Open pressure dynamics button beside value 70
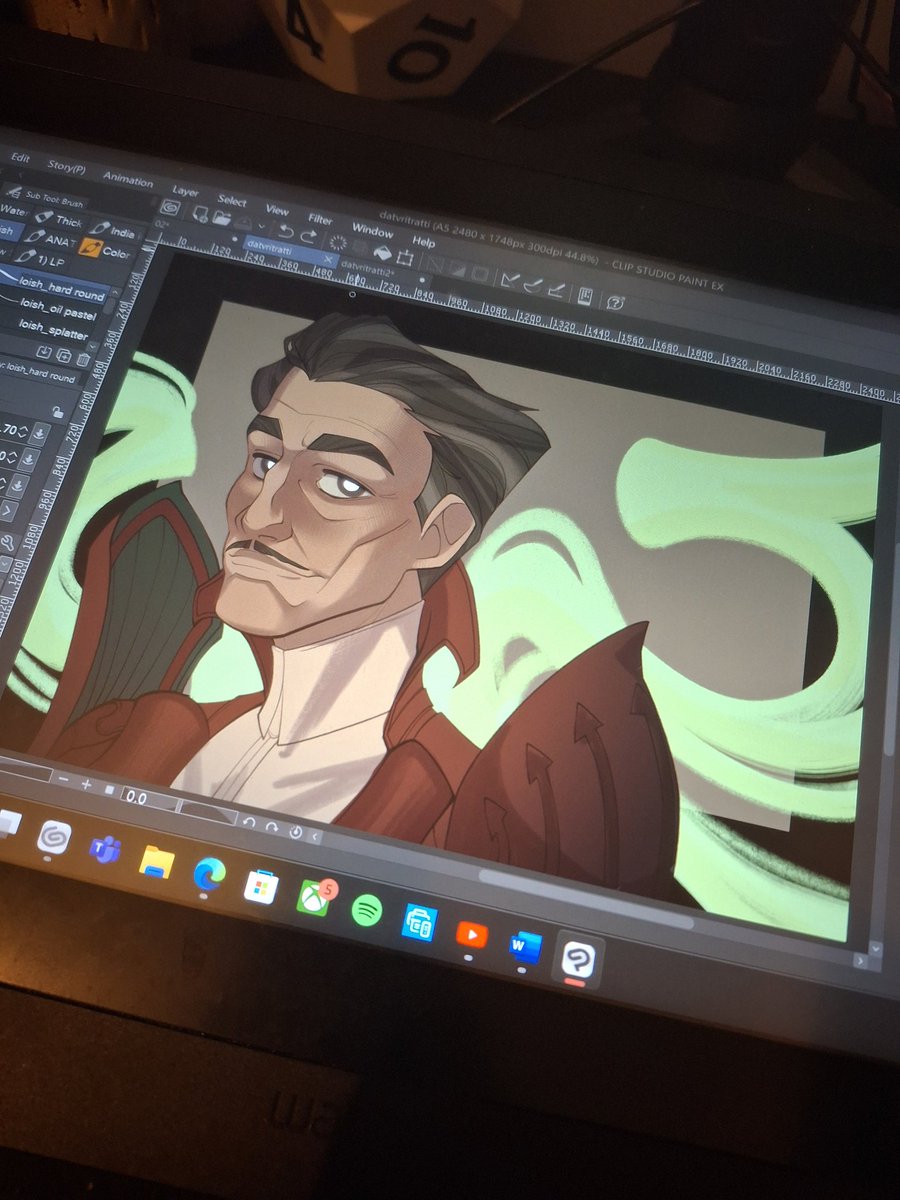The width and height of the screenshot is (900, 1200). point(39,434)
